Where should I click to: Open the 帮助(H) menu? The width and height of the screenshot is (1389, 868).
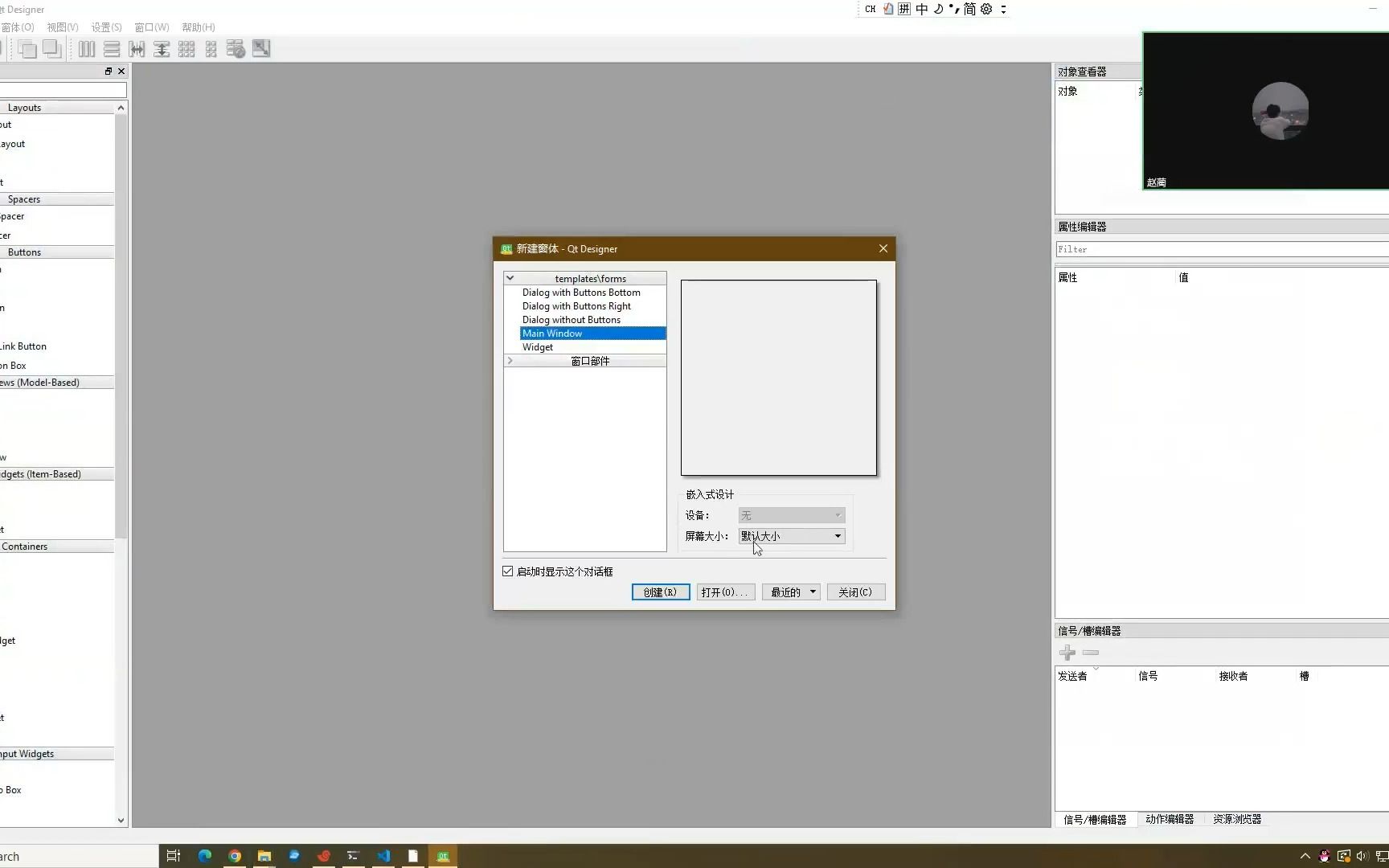click(199, 27)
